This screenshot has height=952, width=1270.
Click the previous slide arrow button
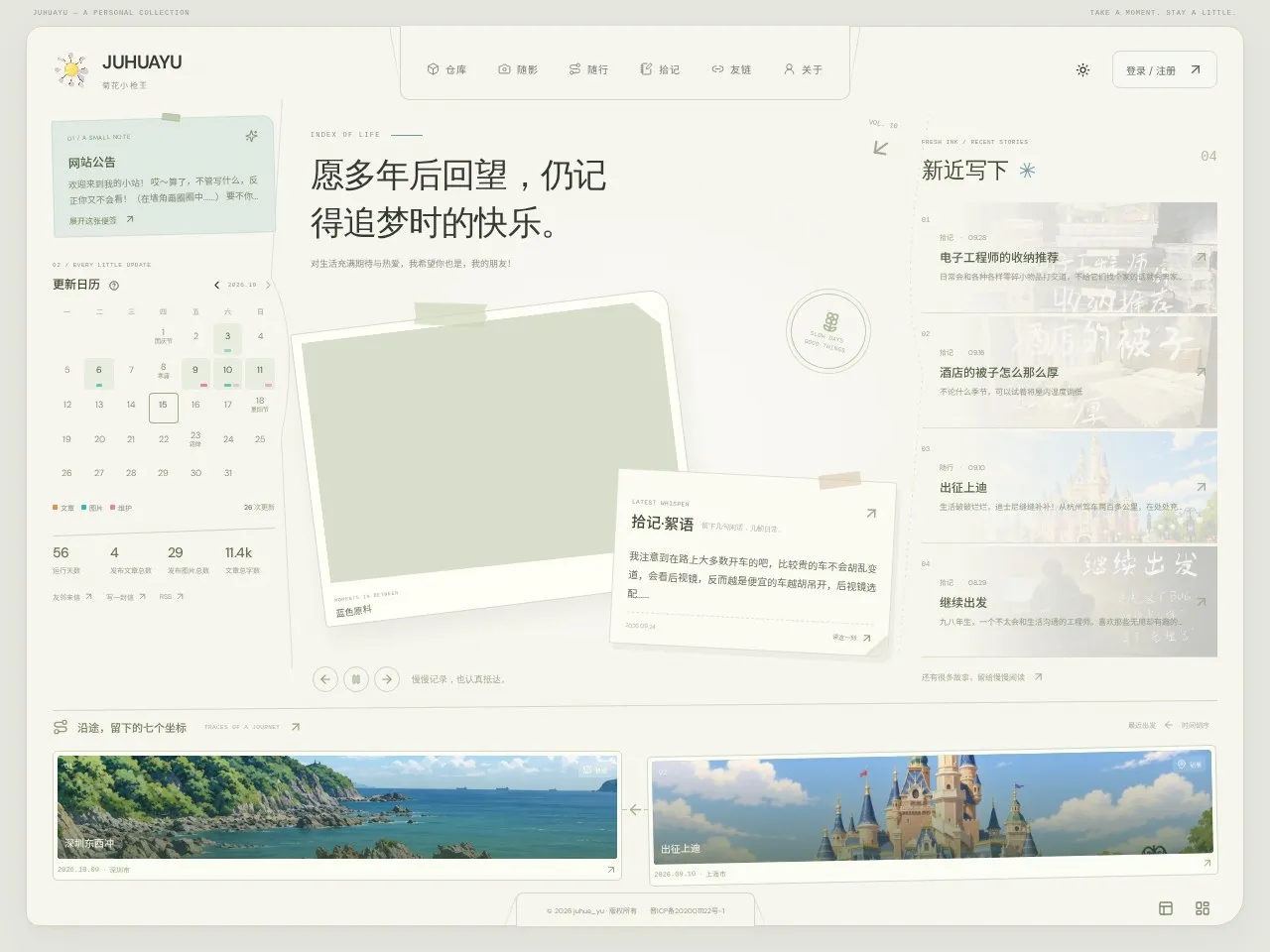coord(324,679)
